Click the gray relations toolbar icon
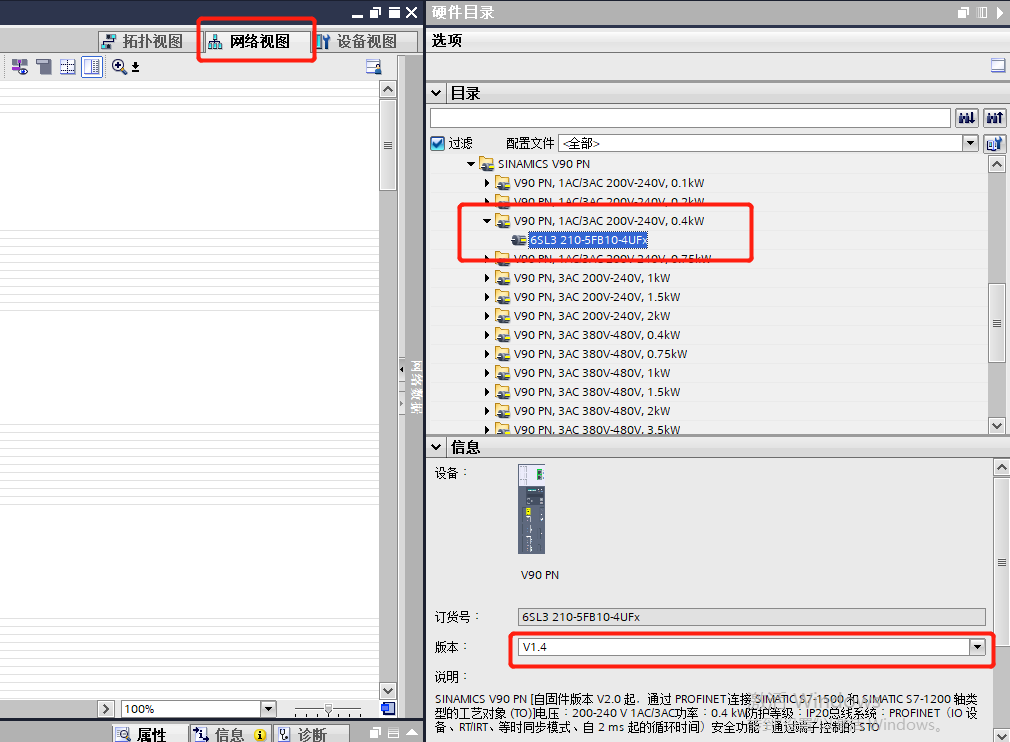 [x=44, y=67]
